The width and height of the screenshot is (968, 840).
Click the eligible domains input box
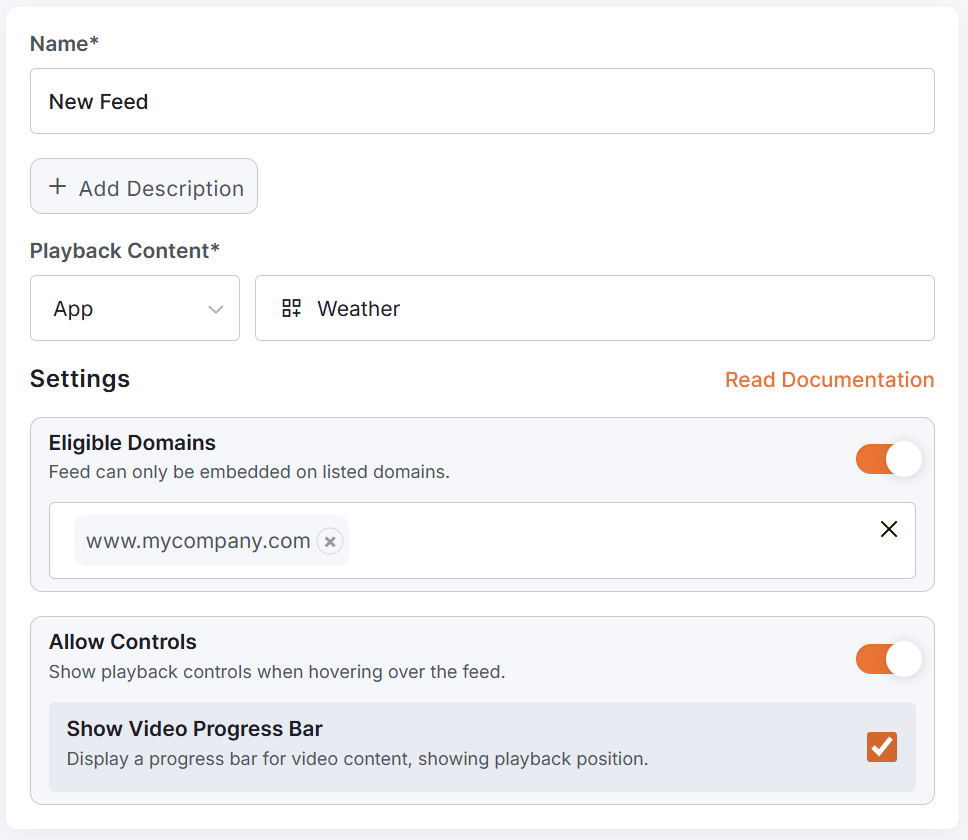click(482, 541)
